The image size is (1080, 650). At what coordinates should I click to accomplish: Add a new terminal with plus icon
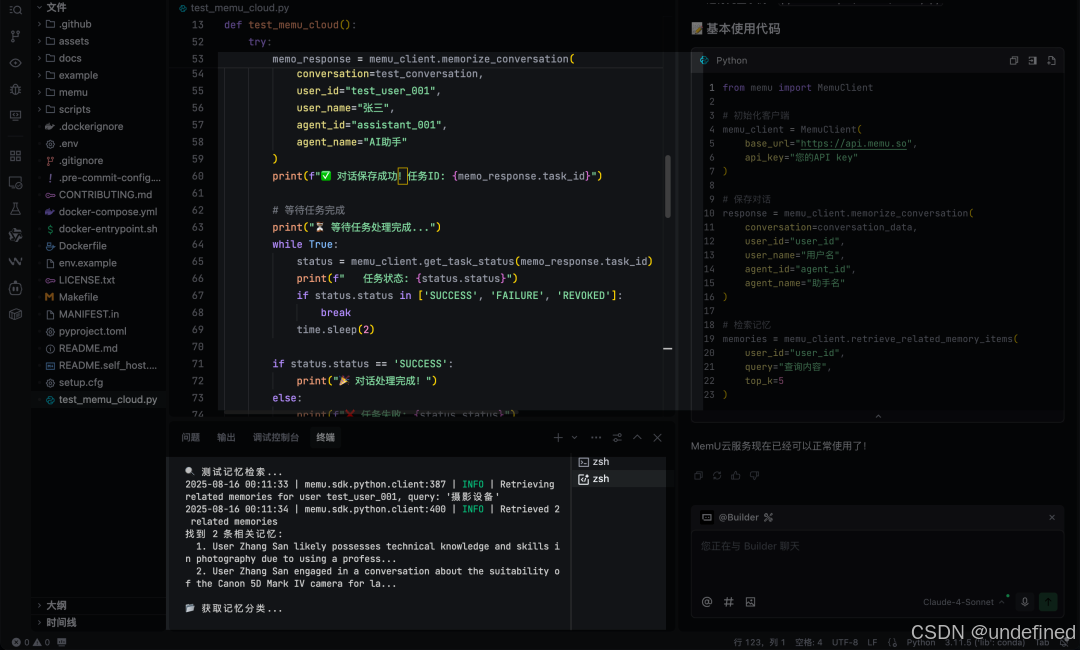pos(558,437)
